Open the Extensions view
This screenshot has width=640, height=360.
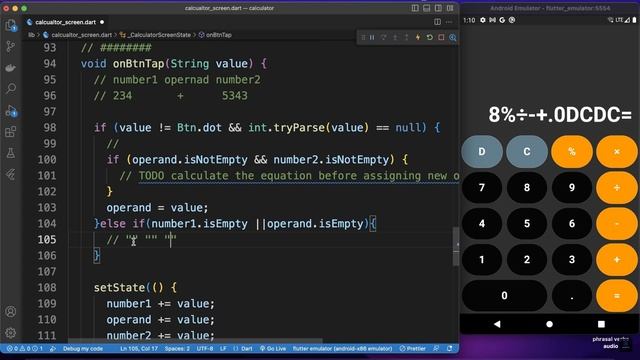11,132
